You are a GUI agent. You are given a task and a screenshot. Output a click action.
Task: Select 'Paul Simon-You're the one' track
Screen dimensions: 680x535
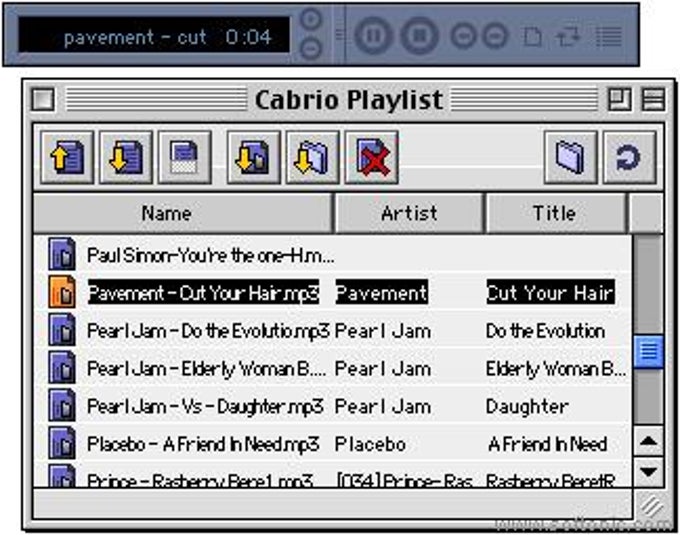[x=211, y=255]
